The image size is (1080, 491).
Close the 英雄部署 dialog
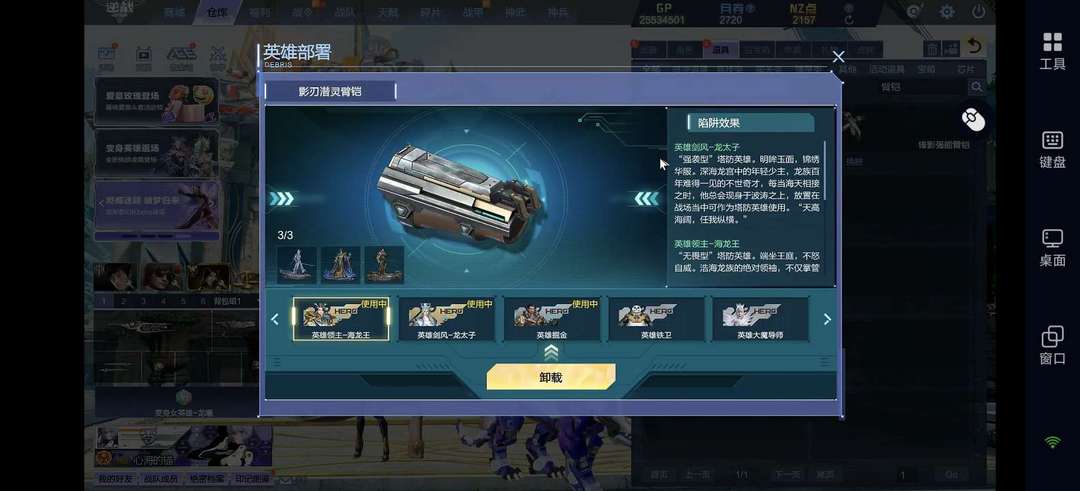(x=838, y=57)
